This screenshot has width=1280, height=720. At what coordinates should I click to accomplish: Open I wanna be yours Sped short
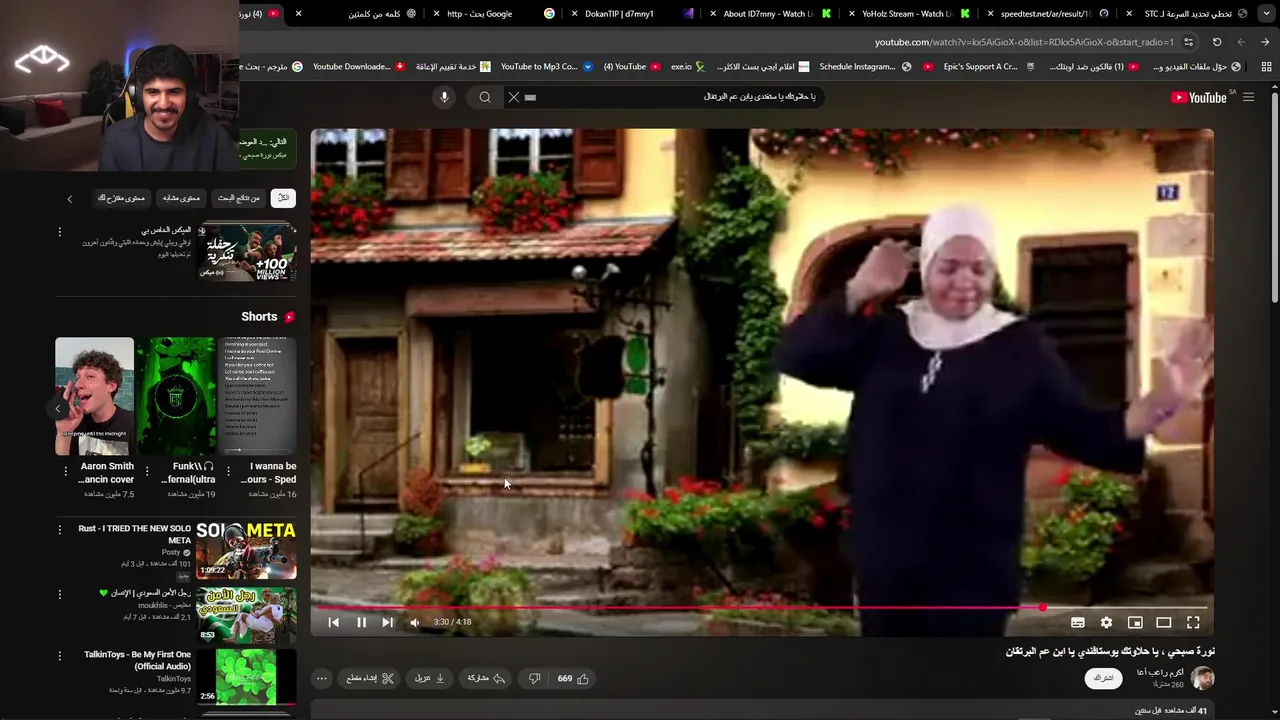point(257,396)
